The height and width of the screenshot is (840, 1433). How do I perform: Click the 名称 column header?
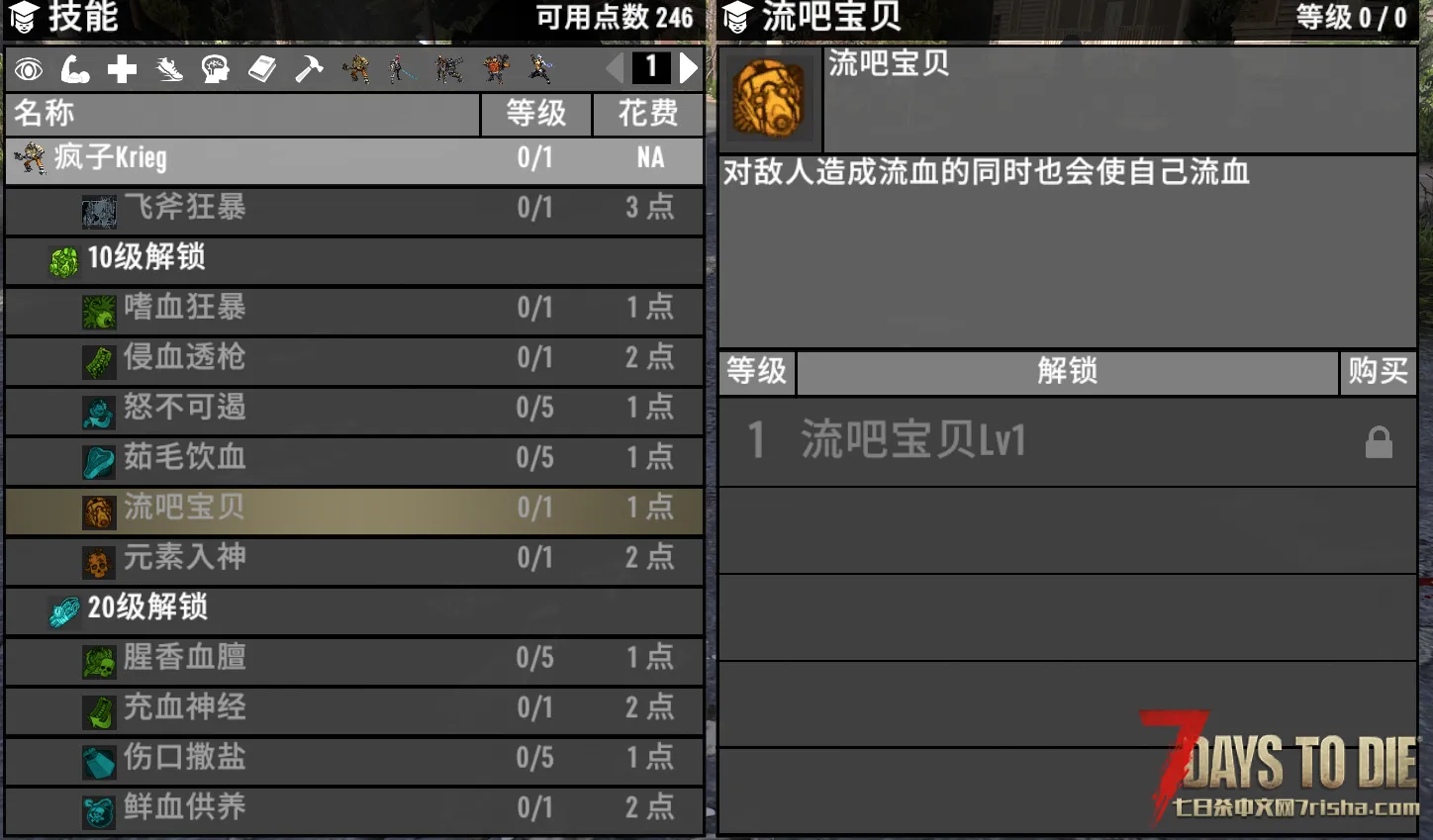pyautogui.click(x=242, y=115)
